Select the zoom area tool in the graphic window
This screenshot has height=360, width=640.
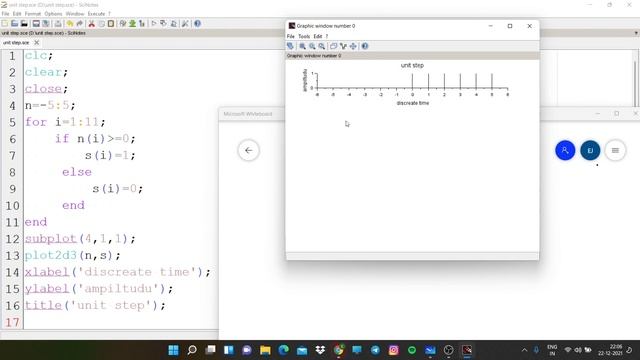point(302,46)
